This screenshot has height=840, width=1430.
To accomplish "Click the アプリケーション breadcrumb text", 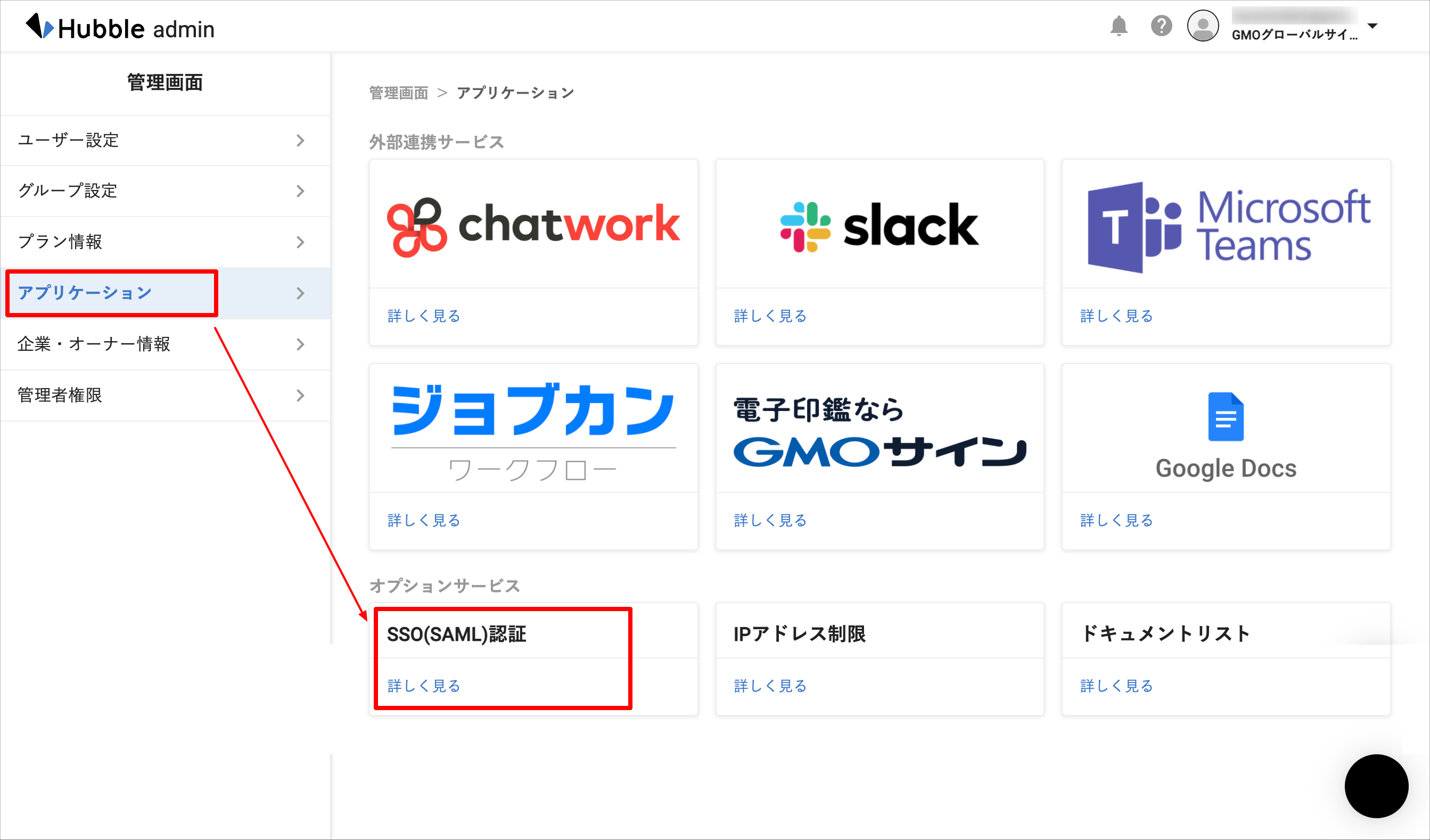I will point(515,93).
